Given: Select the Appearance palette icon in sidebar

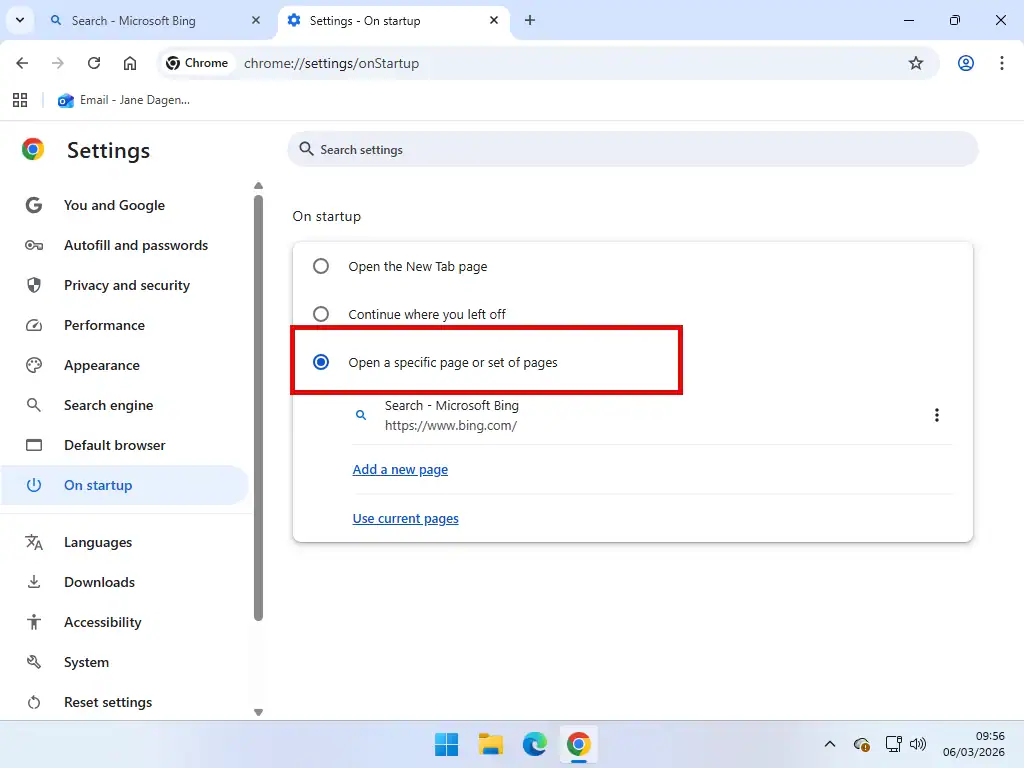Looking at the screenshot, I should tap(34, 365).
